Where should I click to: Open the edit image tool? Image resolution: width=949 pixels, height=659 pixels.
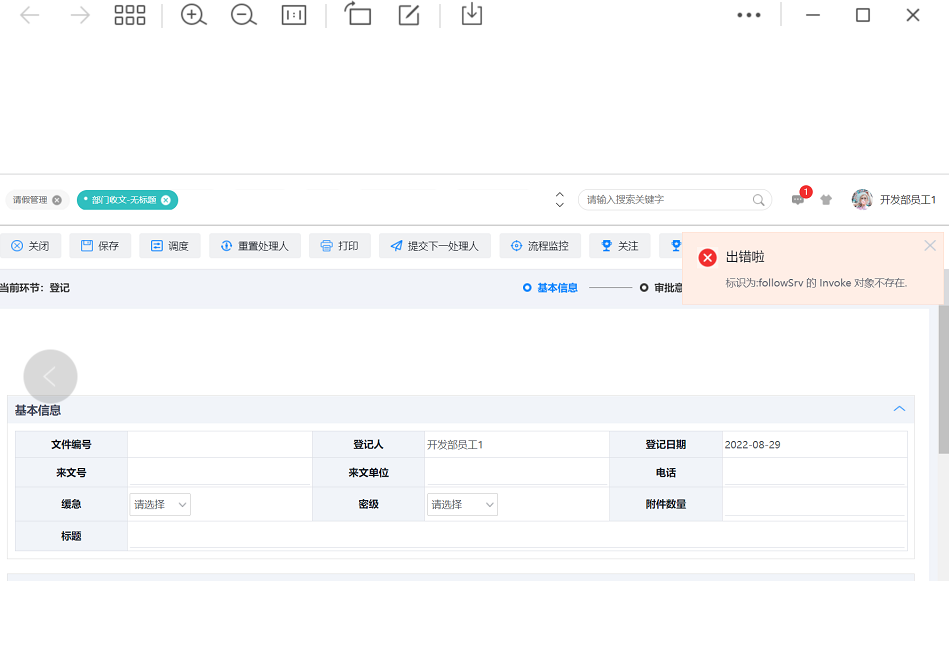(x=408, y=15)
